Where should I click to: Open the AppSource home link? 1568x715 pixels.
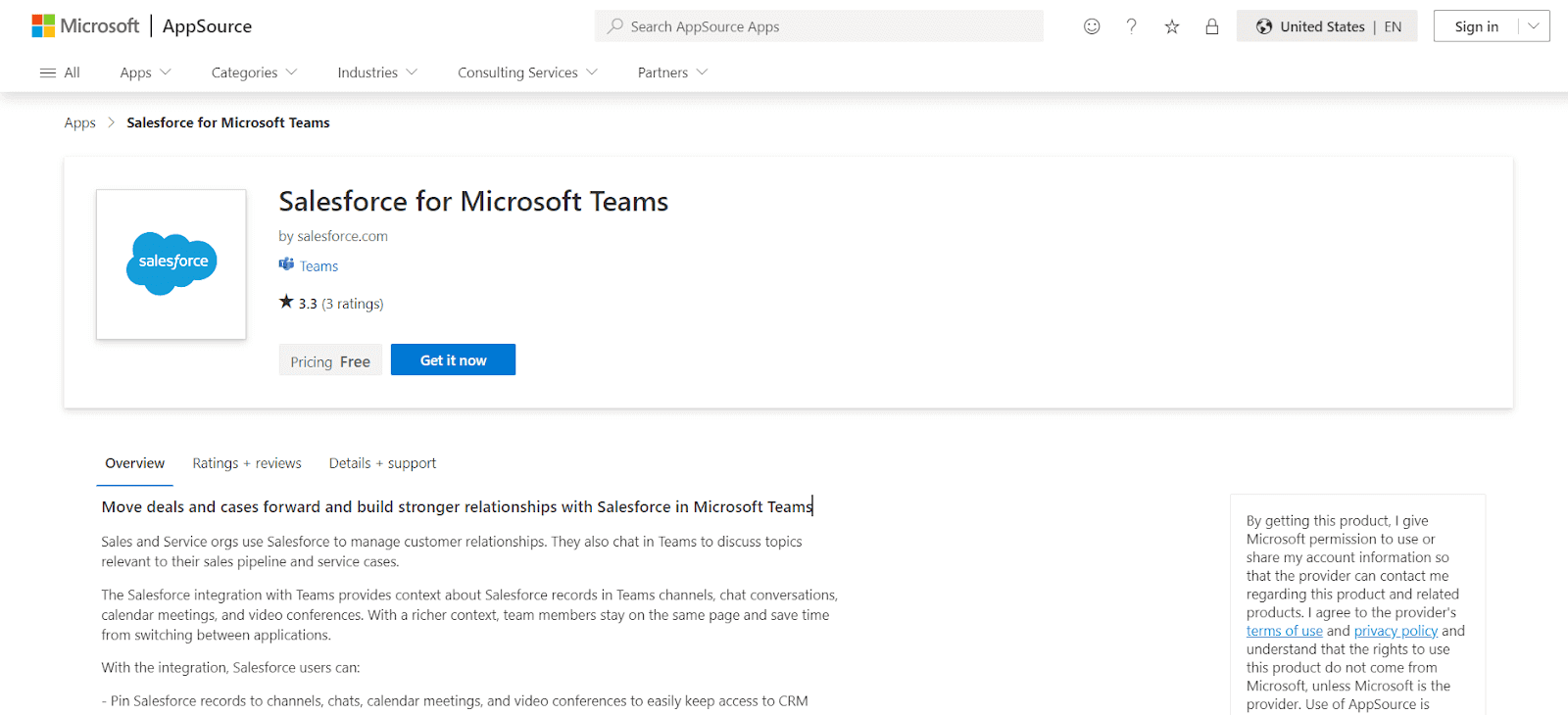pos(207,26)
